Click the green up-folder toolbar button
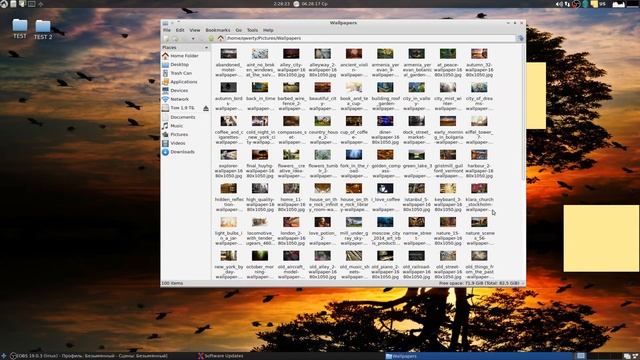640x360 pixels. 211,38
